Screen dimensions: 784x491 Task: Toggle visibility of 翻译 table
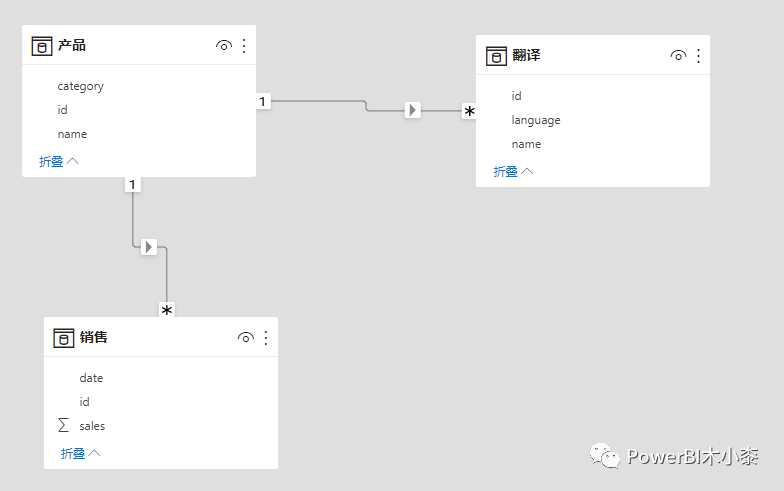click(x=678, y=56)
